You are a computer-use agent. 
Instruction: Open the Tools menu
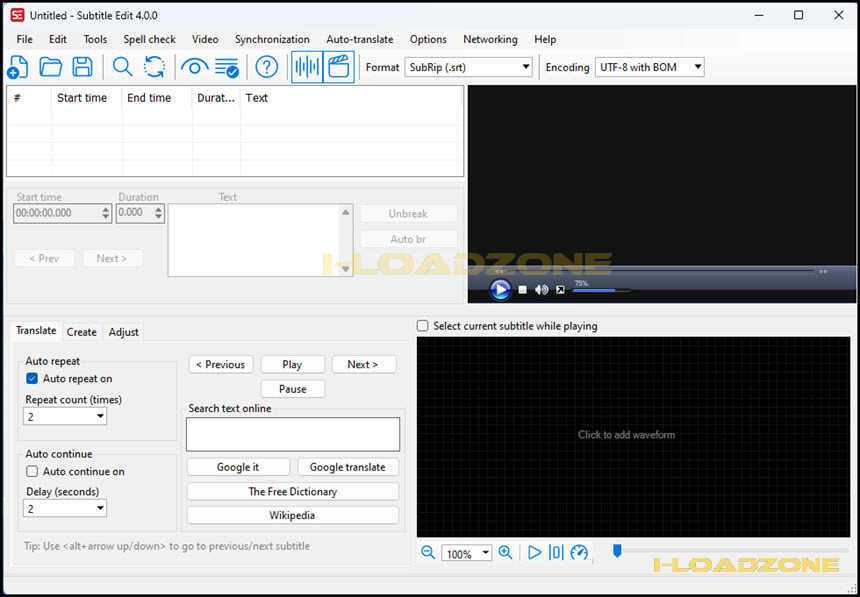coord(95,40)
